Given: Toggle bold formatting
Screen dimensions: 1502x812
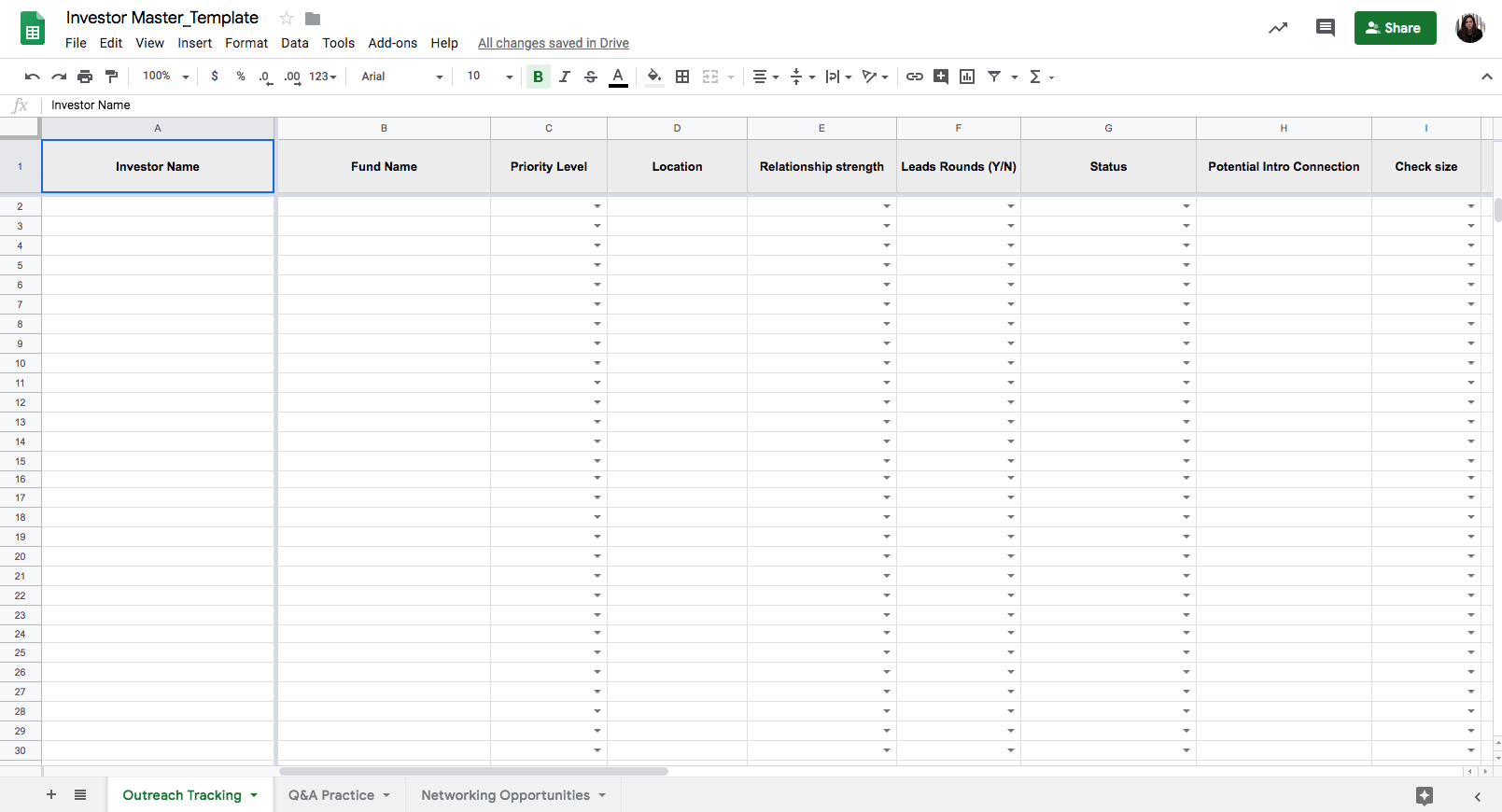Looking at the screenshot, I should (538, 77).
